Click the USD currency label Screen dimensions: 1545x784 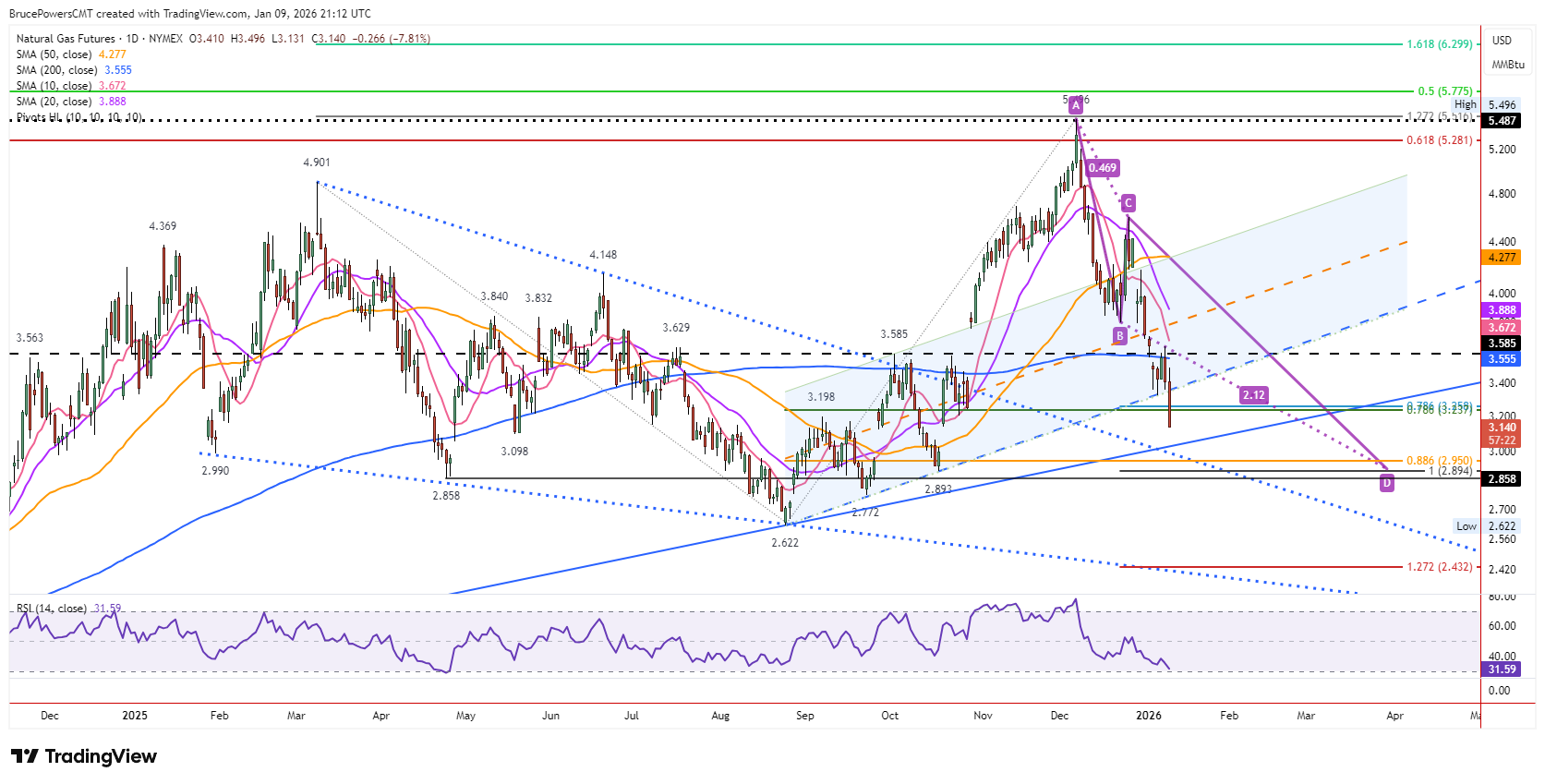1502,41
